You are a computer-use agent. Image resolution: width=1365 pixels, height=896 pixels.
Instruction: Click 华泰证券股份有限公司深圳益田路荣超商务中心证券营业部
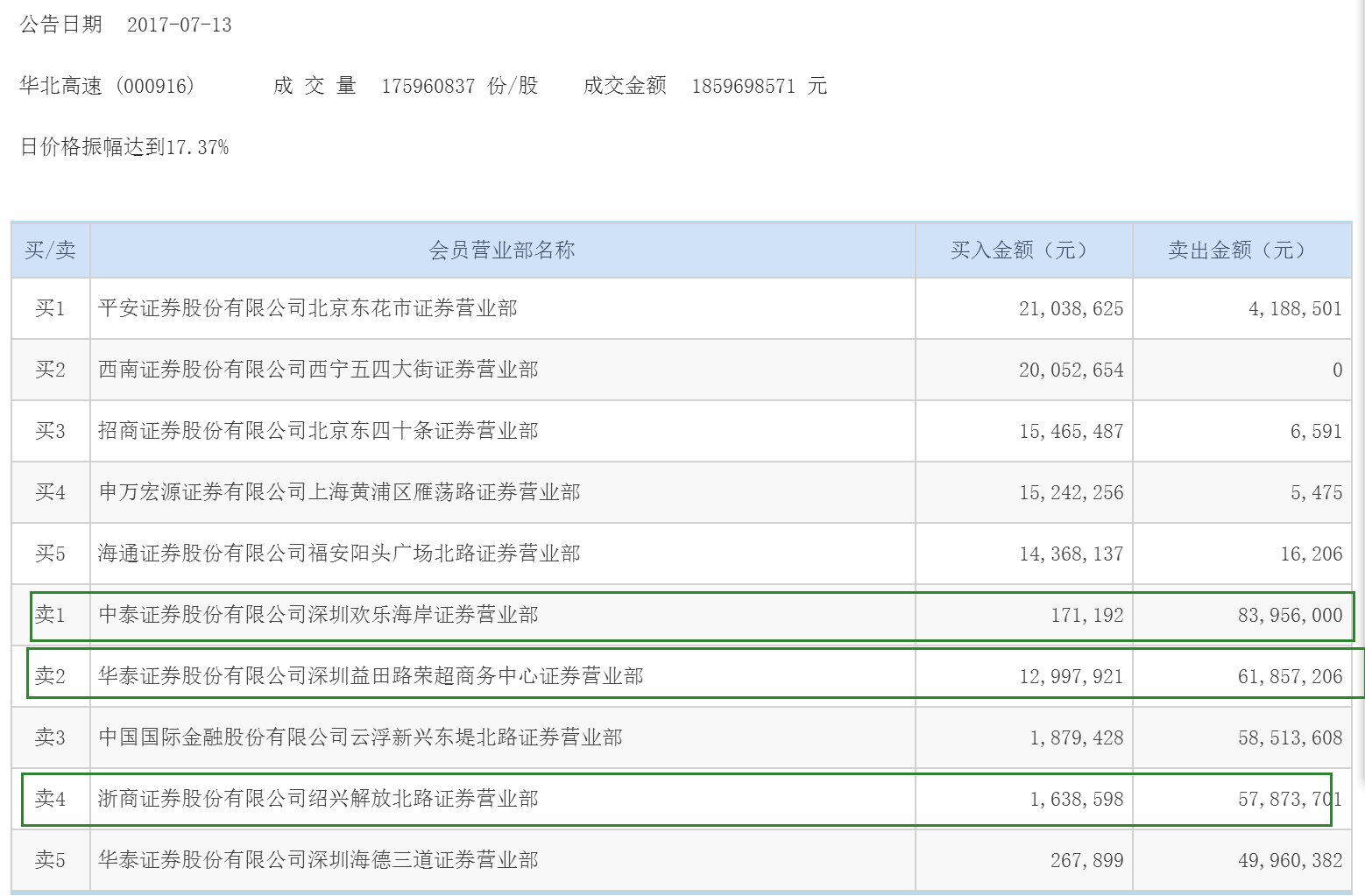[371, 676]
